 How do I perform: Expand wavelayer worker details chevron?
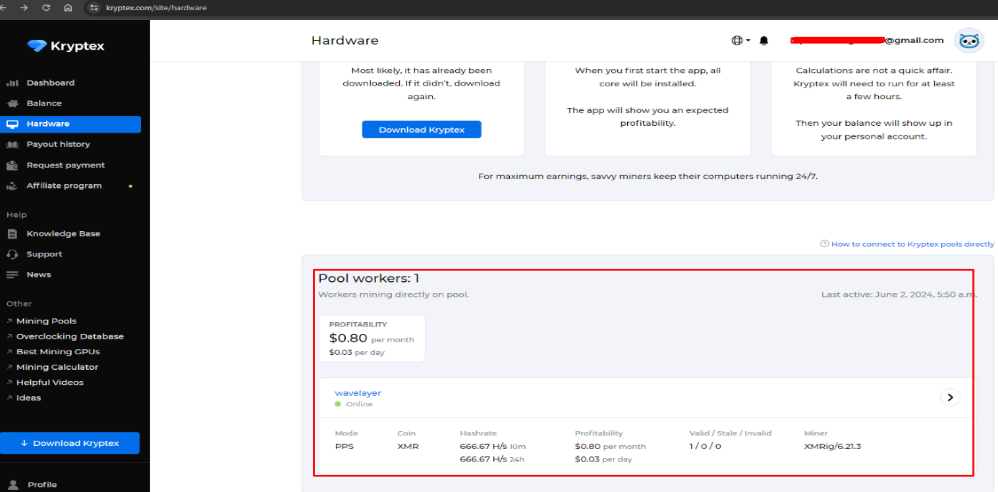tap(950, 397)
